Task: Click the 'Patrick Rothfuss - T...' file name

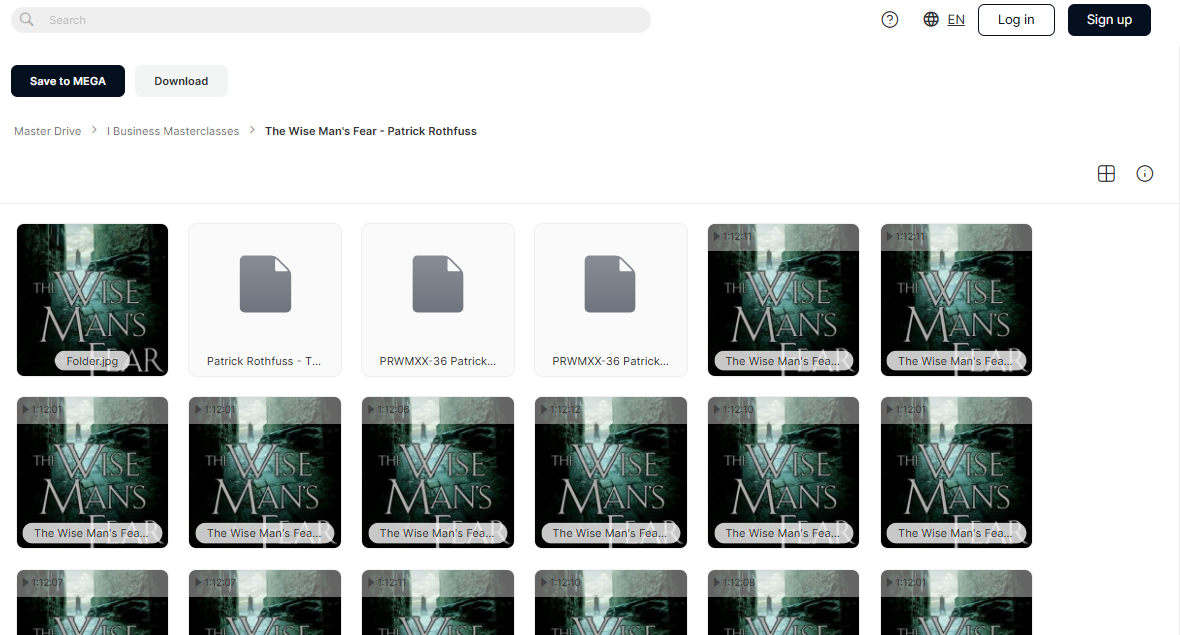Action: (x=264, y=361)
